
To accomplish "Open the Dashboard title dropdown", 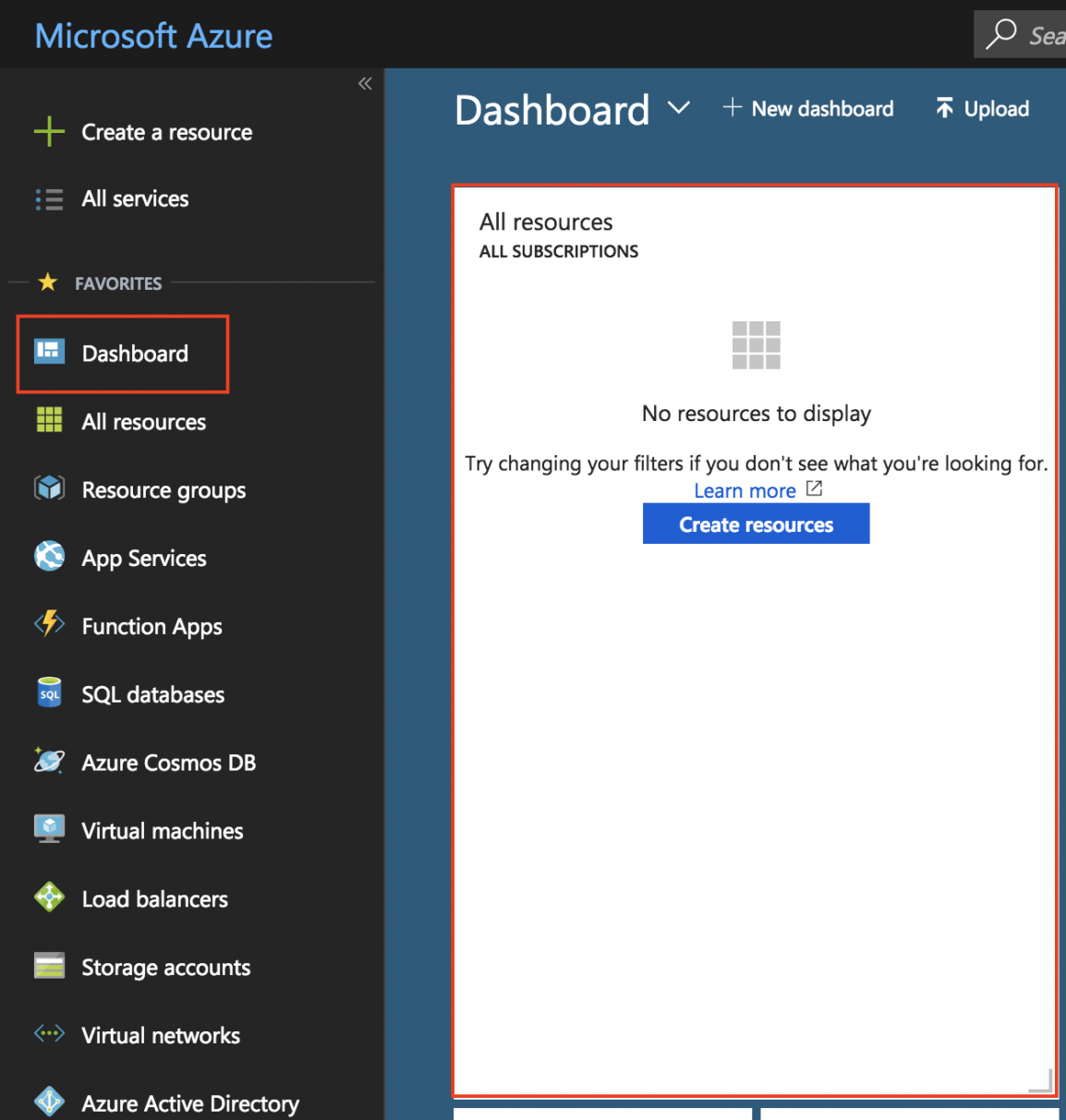I will (x=679, y=109).
